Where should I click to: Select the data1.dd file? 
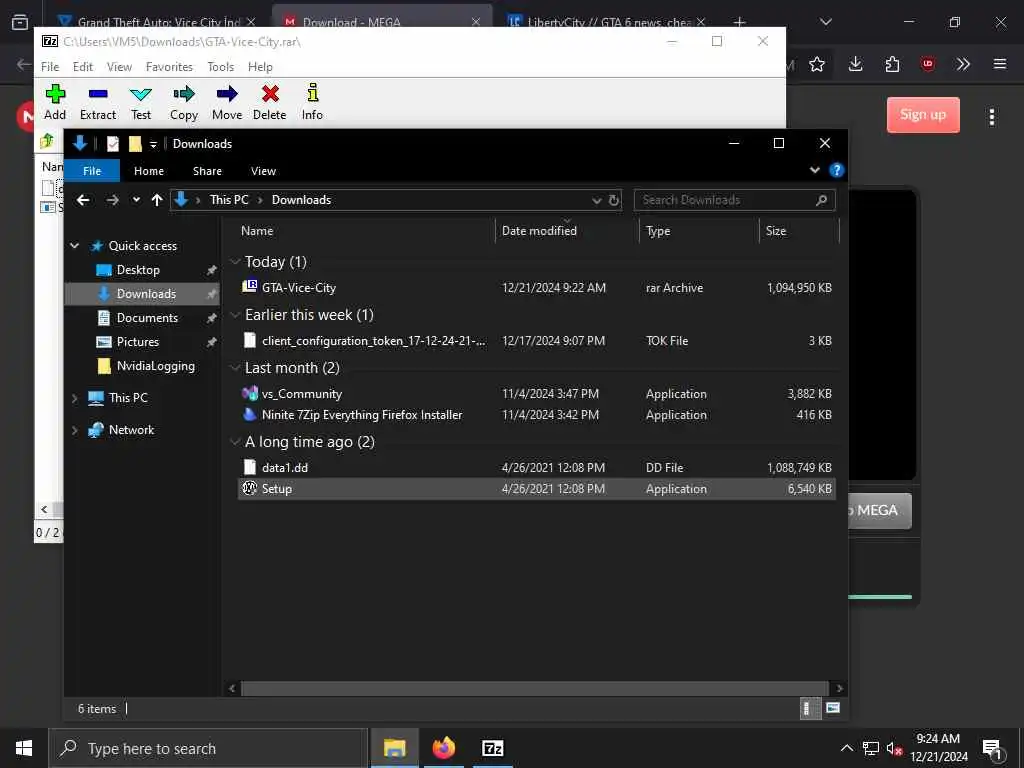click(537, 468)
